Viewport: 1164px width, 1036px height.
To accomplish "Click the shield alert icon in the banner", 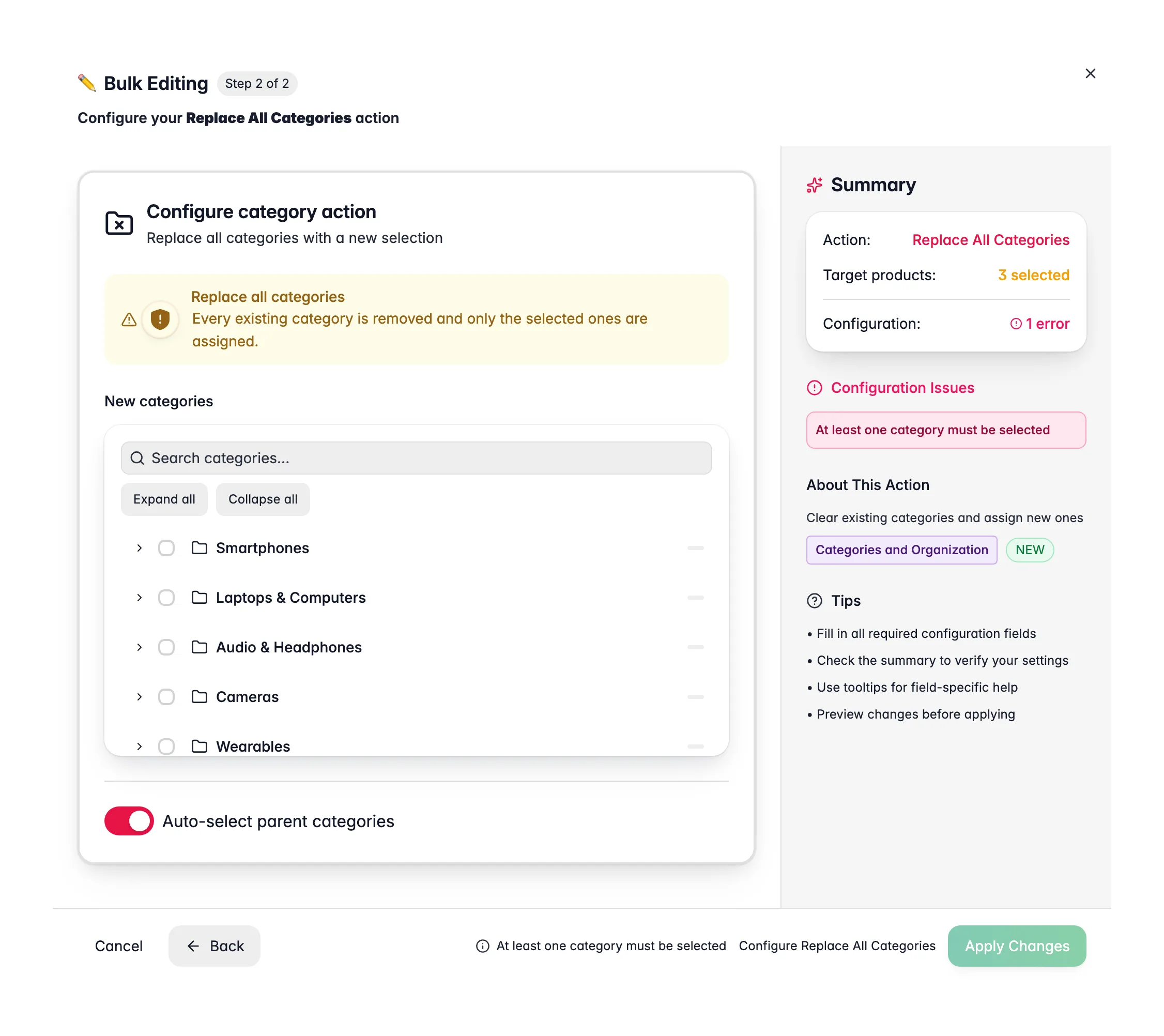I will click(x=160, y=319).
